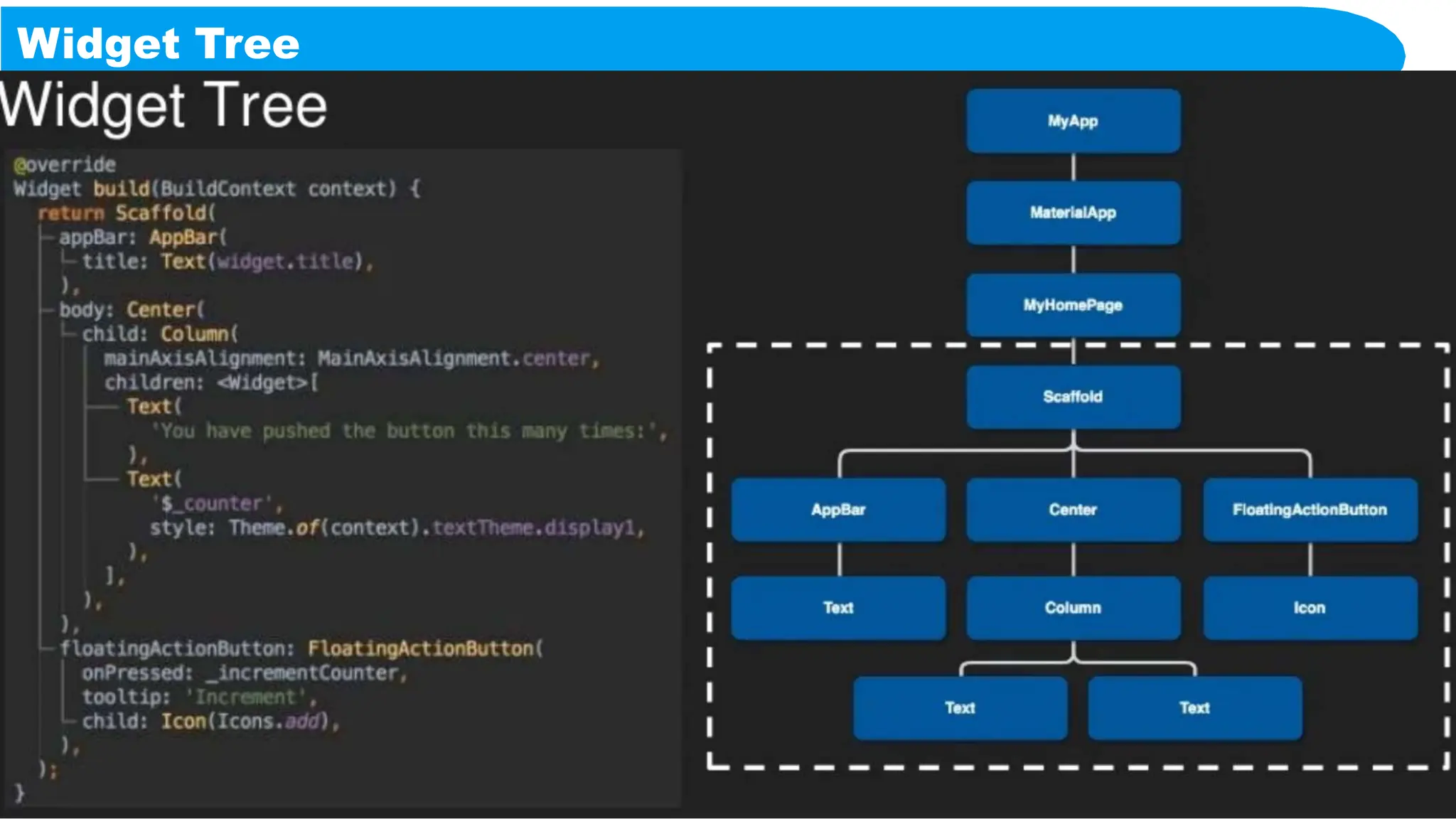Image resolution: width=1456 pixels, height=819 pixels.
Task: Click the large white Widget Tree heading
Action: click(x=164, y=105)
